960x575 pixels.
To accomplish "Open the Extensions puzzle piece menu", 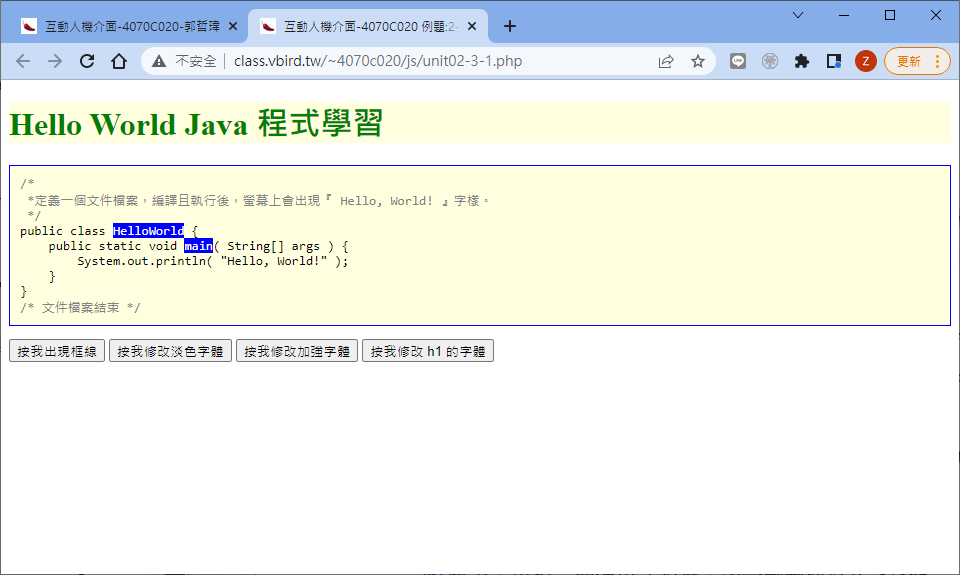I will [801, 61].
